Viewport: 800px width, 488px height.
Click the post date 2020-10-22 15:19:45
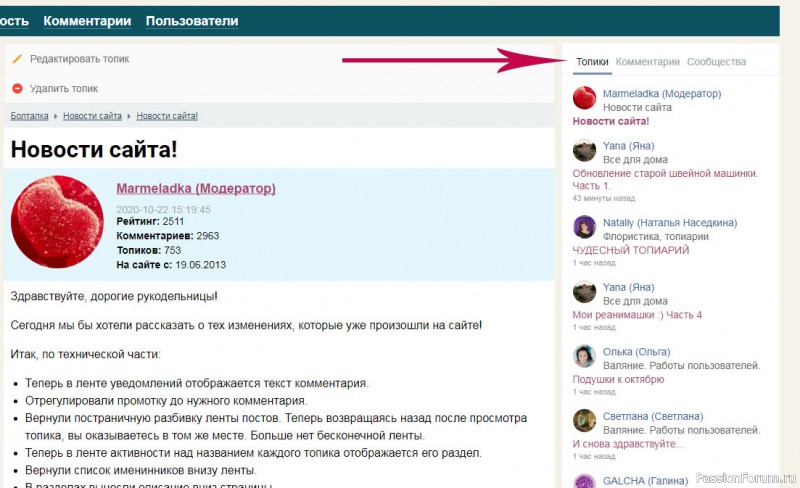point(163,209)
